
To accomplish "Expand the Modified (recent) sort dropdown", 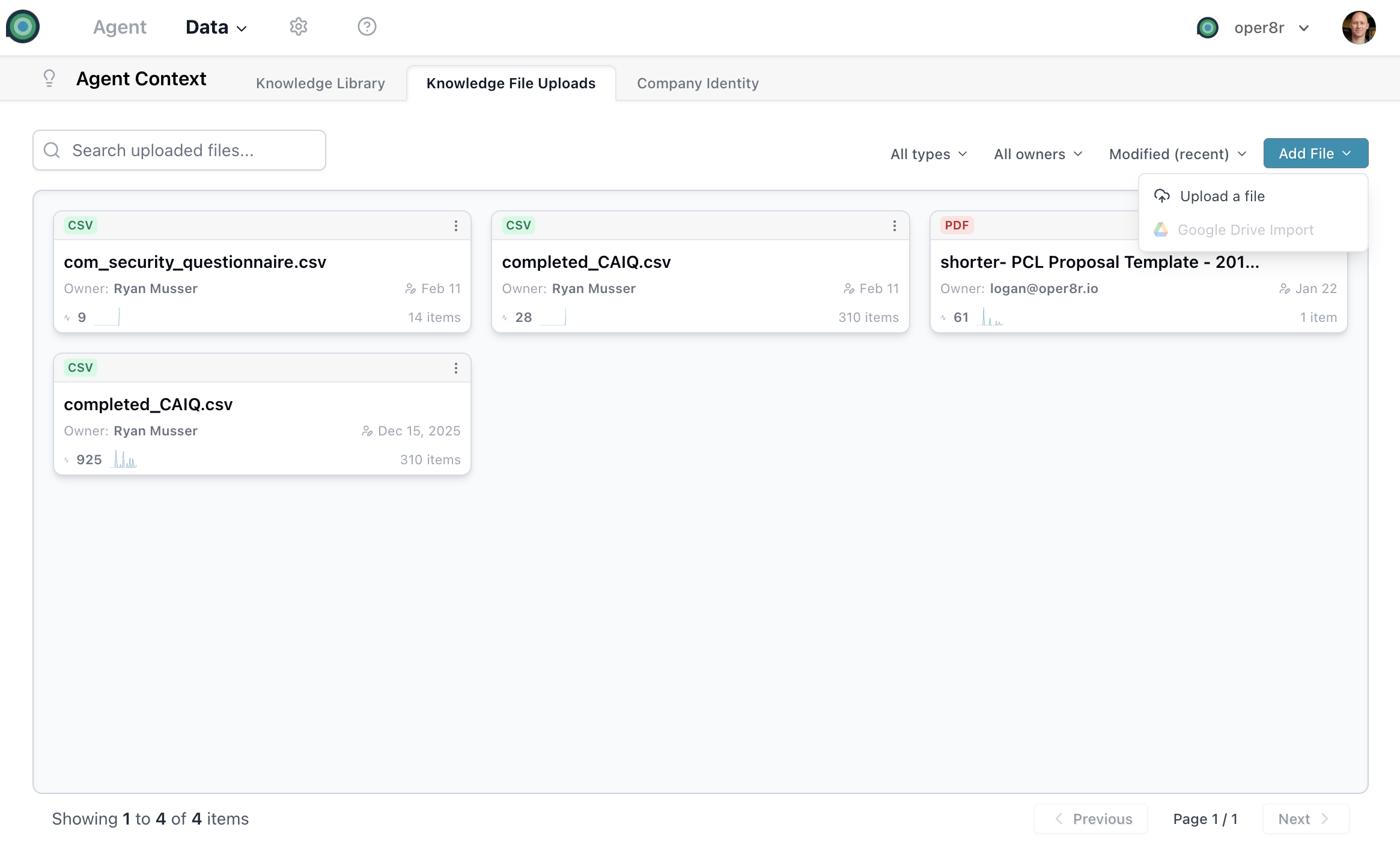I will (1177, 154).
